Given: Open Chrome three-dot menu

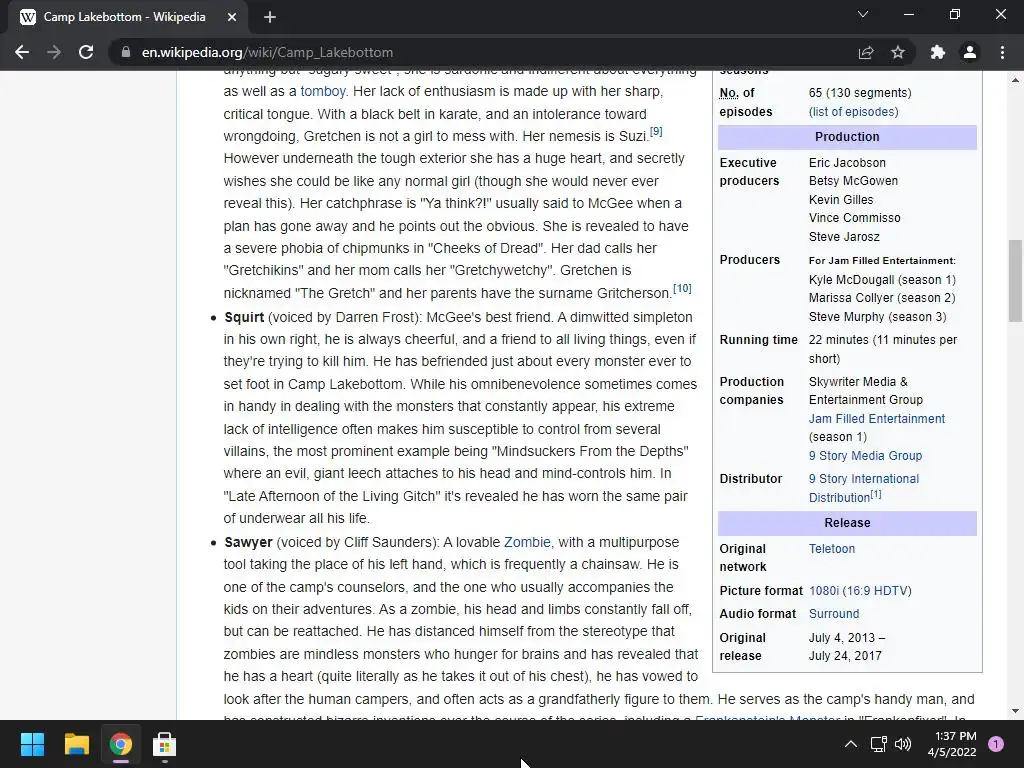Looking at the screenshot, I should pyautogui.click(x=1002, y=52).
